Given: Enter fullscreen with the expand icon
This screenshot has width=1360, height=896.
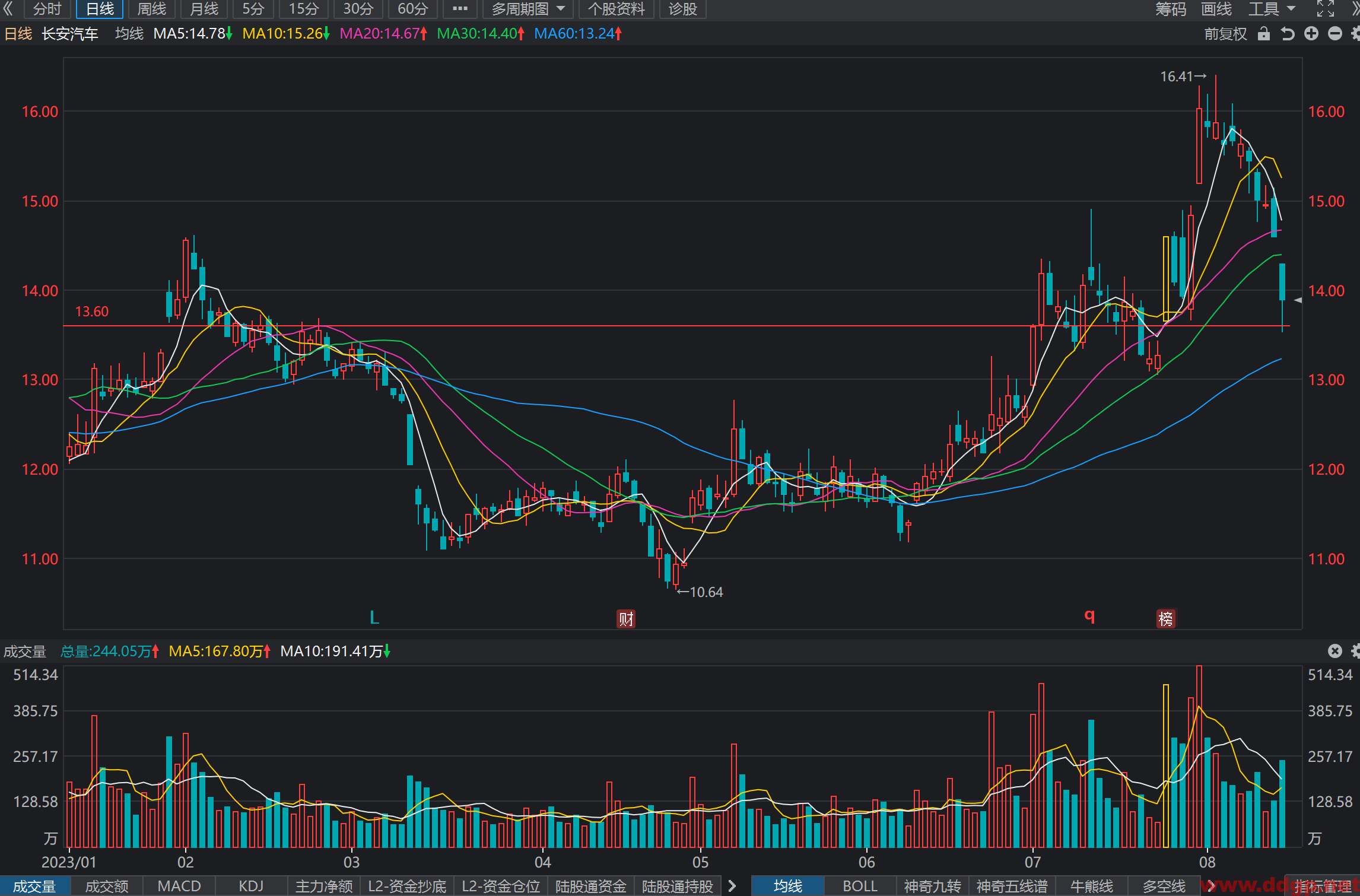Looking at the screenshot, I should (1326, 9).
